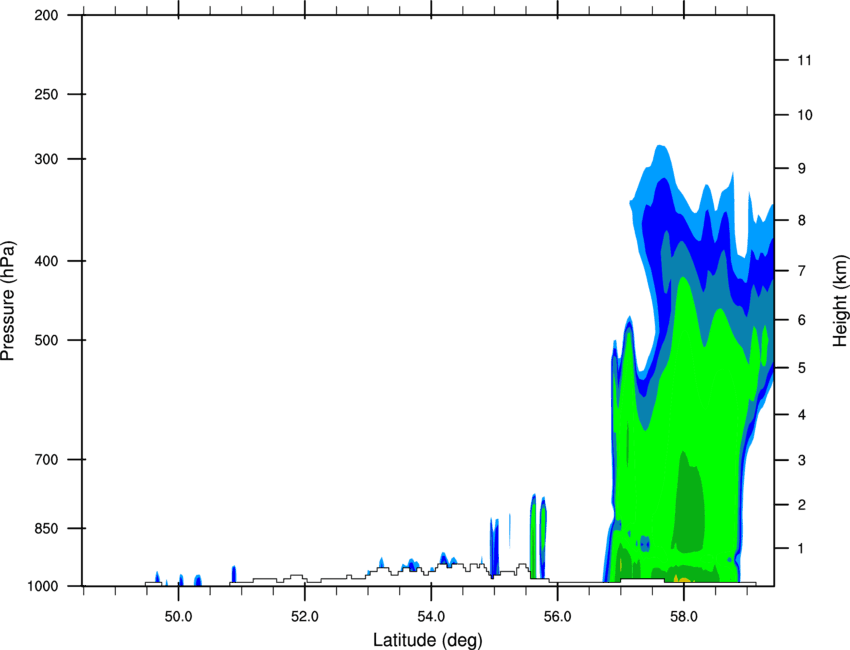Click the light blue cloud top peak
The height and width of the screenshot is (650, 850).
660,155
